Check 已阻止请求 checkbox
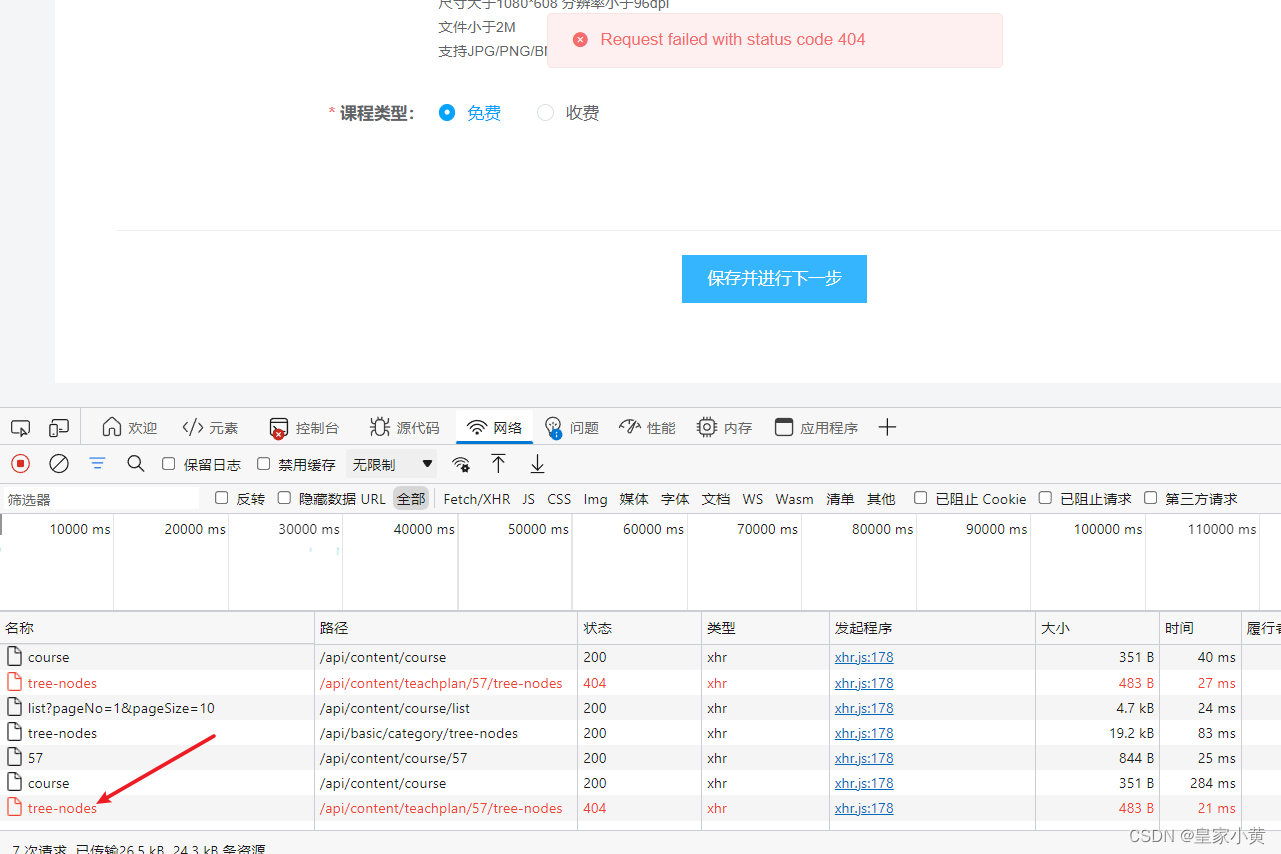Image resolution: width=1281 pixels, height=854 pixels. [1045, 498]
